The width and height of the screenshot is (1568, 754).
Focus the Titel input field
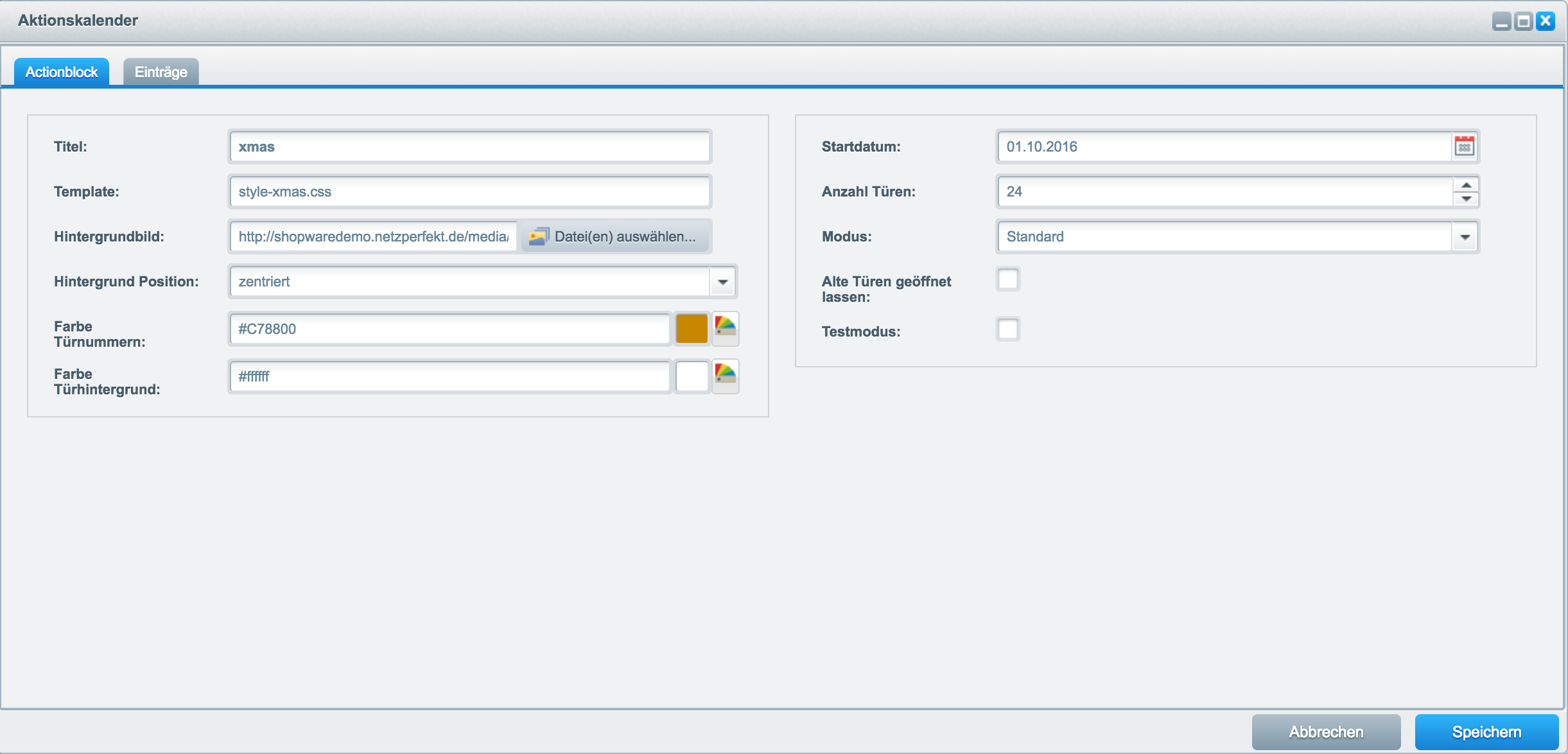click(x=470, y=146)
